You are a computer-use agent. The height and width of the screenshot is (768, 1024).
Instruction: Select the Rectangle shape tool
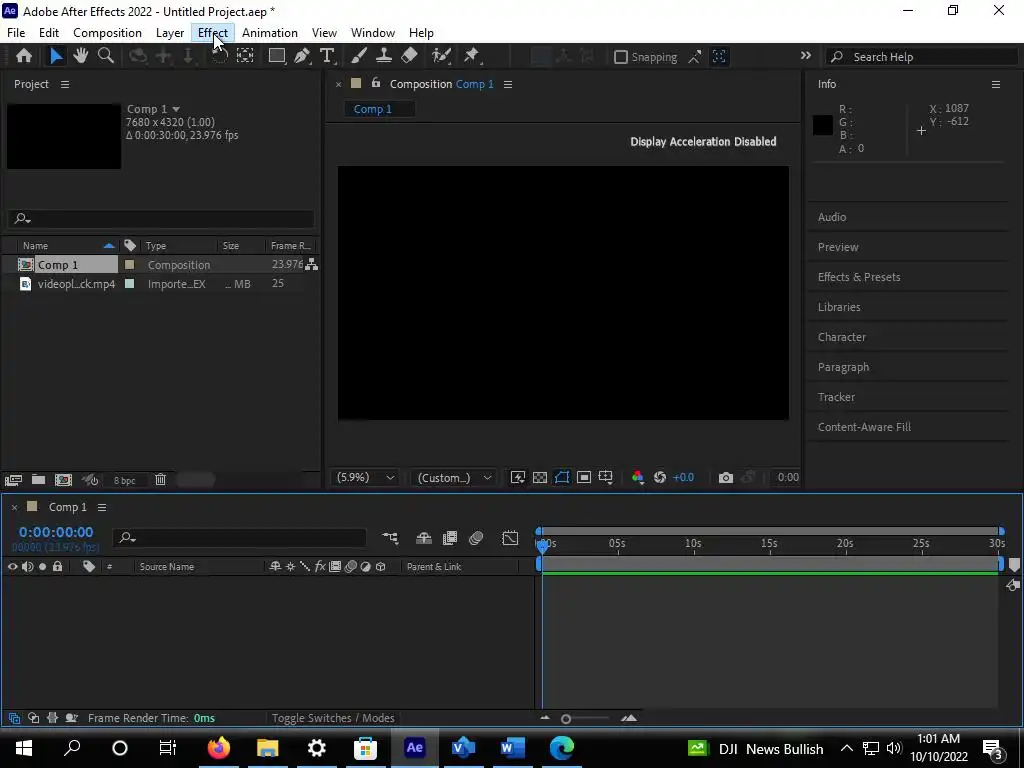click(x=278, y=56)
